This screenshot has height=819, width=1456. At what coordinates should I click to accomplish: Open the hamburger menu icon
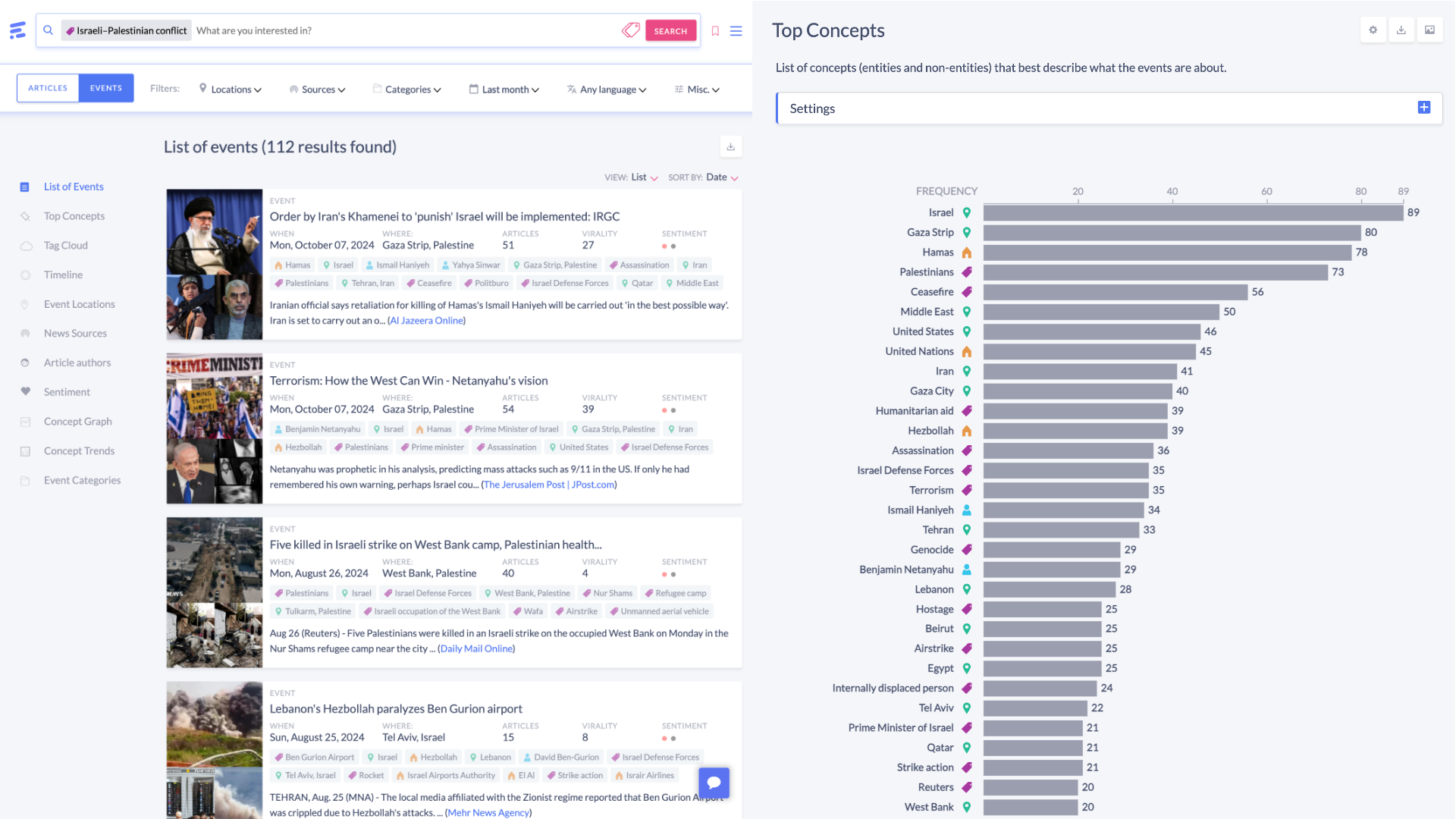pyautogui.click(x=736, y=31)
